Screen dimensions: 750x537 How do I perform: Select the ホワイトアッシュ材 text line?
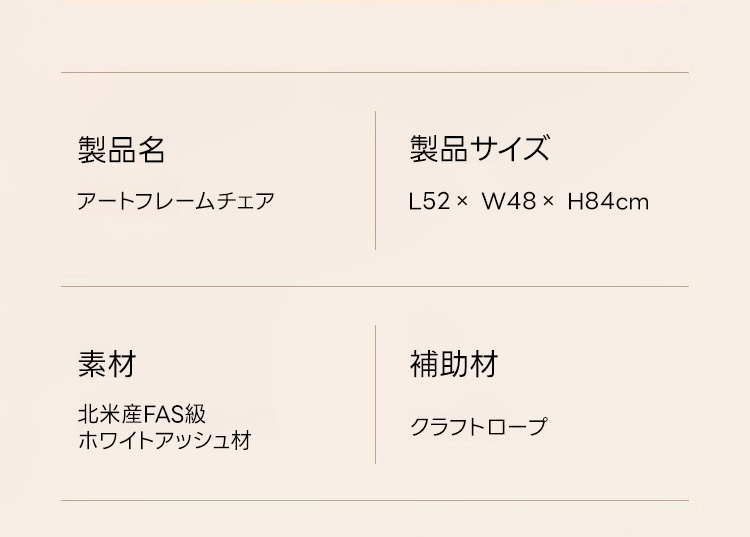(x=164, y=440)
